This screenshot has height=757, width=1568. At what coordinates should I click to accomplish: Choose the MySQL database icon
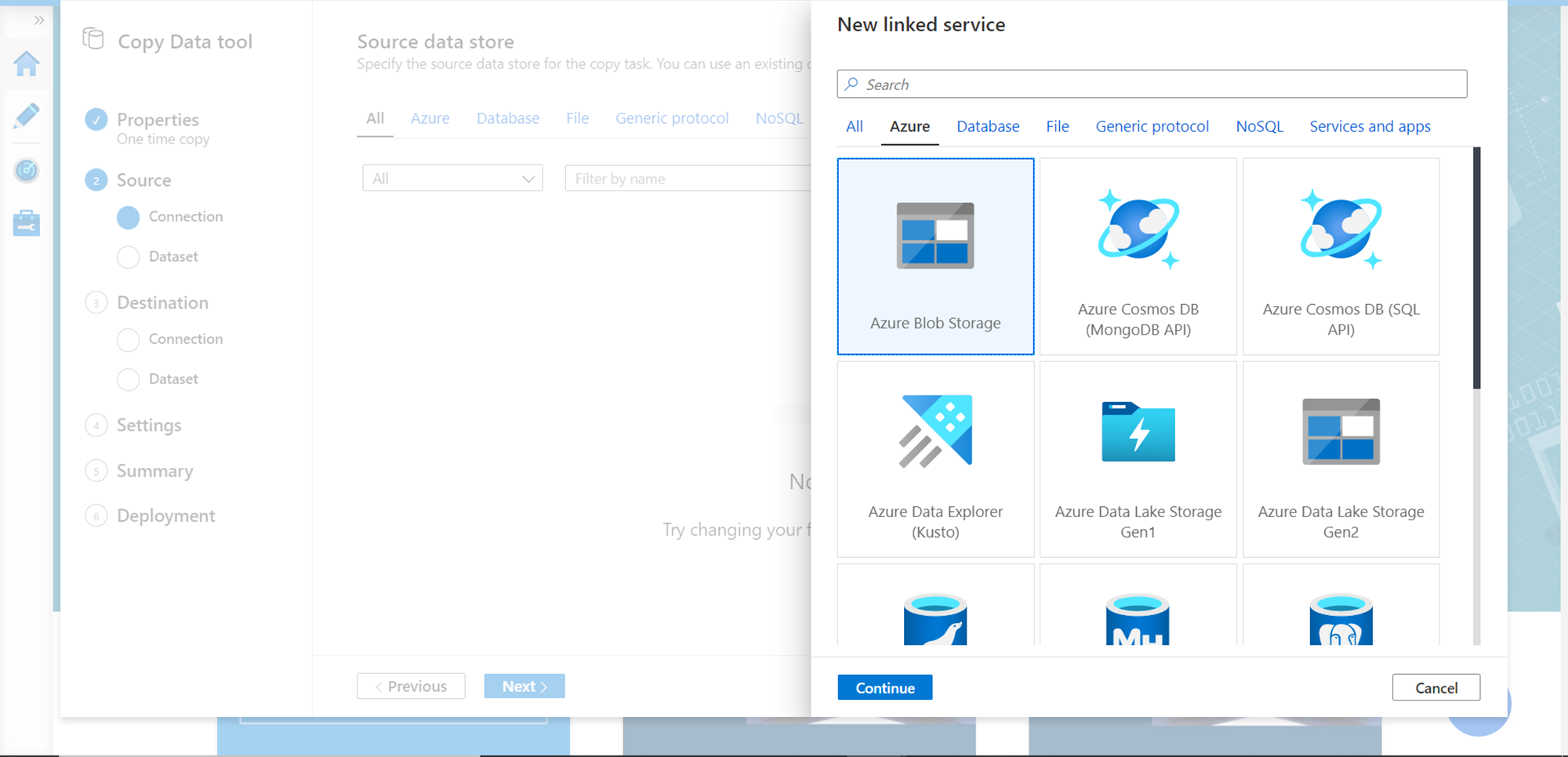[1138, 620]
